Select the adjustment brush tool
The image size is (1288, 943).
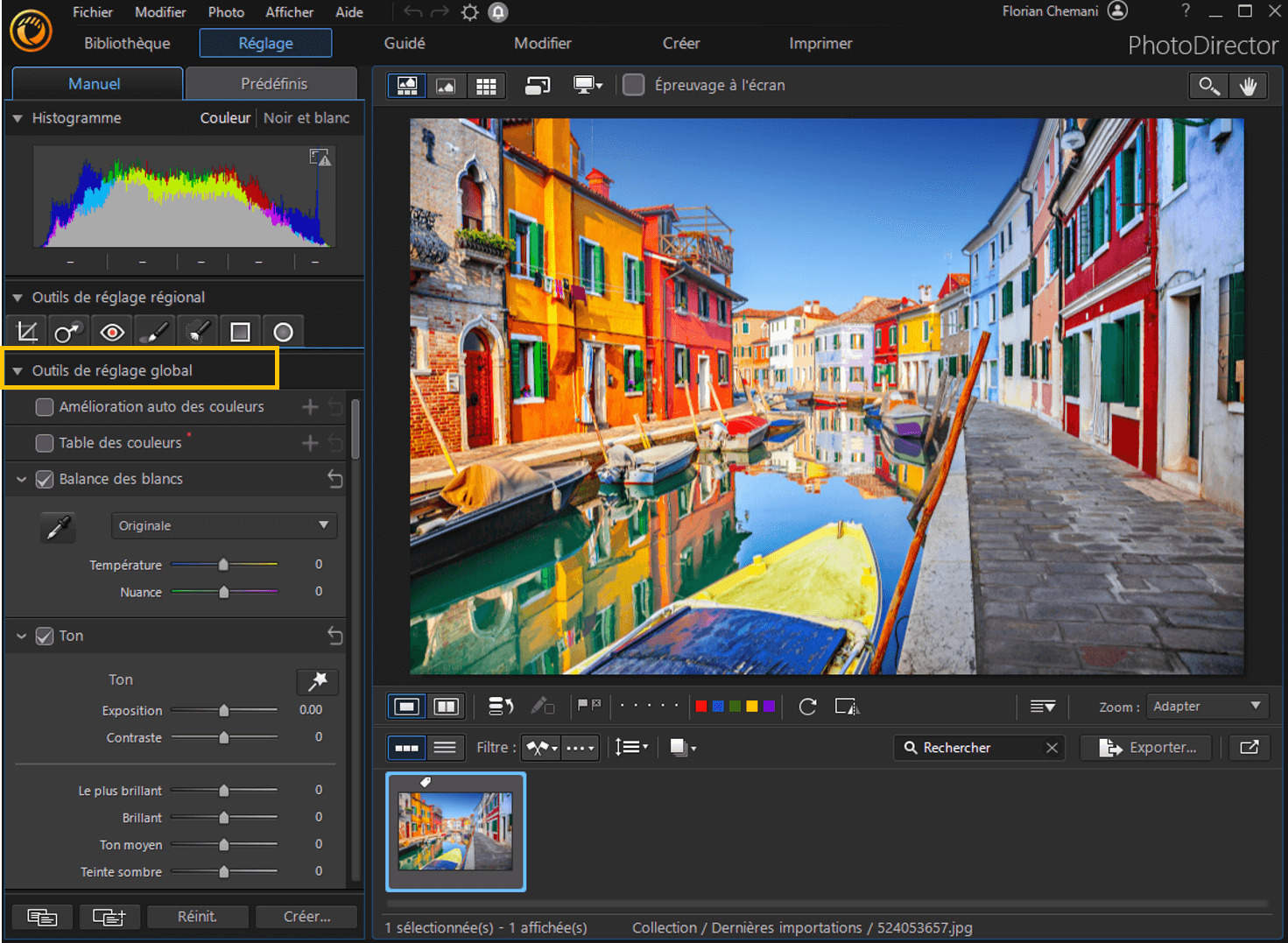(154, 331)
